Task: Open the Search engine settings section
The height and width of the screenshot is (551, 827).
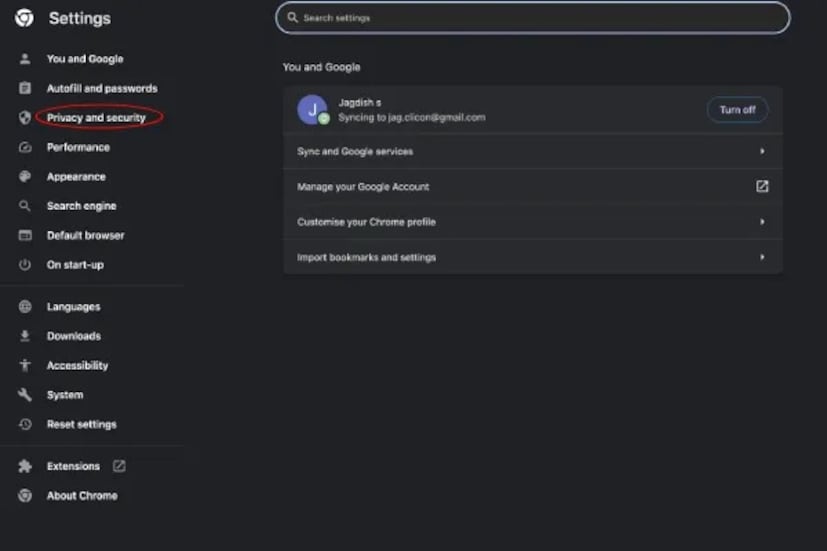Action: [81, 206]
